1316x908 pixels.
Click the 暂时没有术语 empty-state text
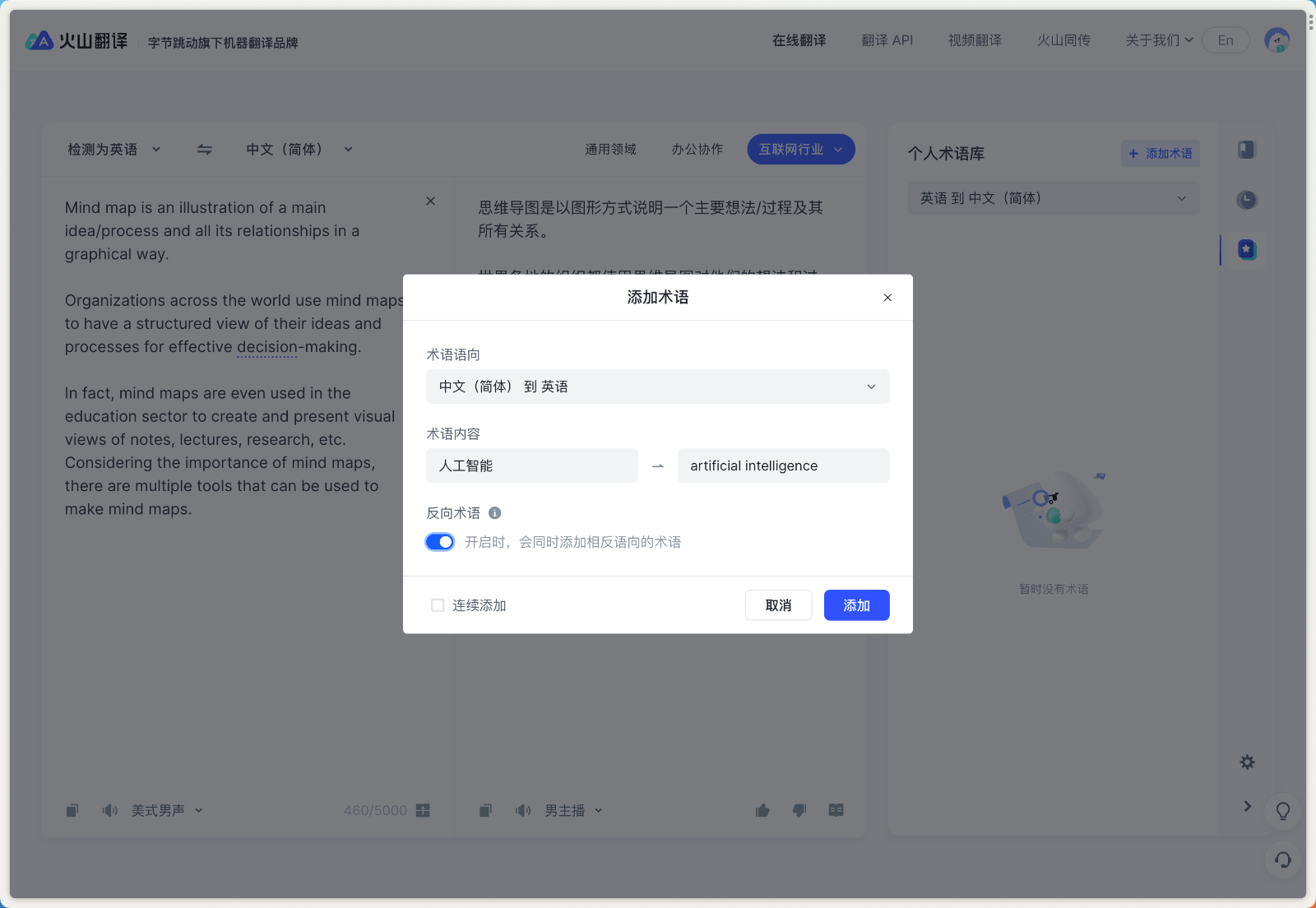[x=1054, y=589]
